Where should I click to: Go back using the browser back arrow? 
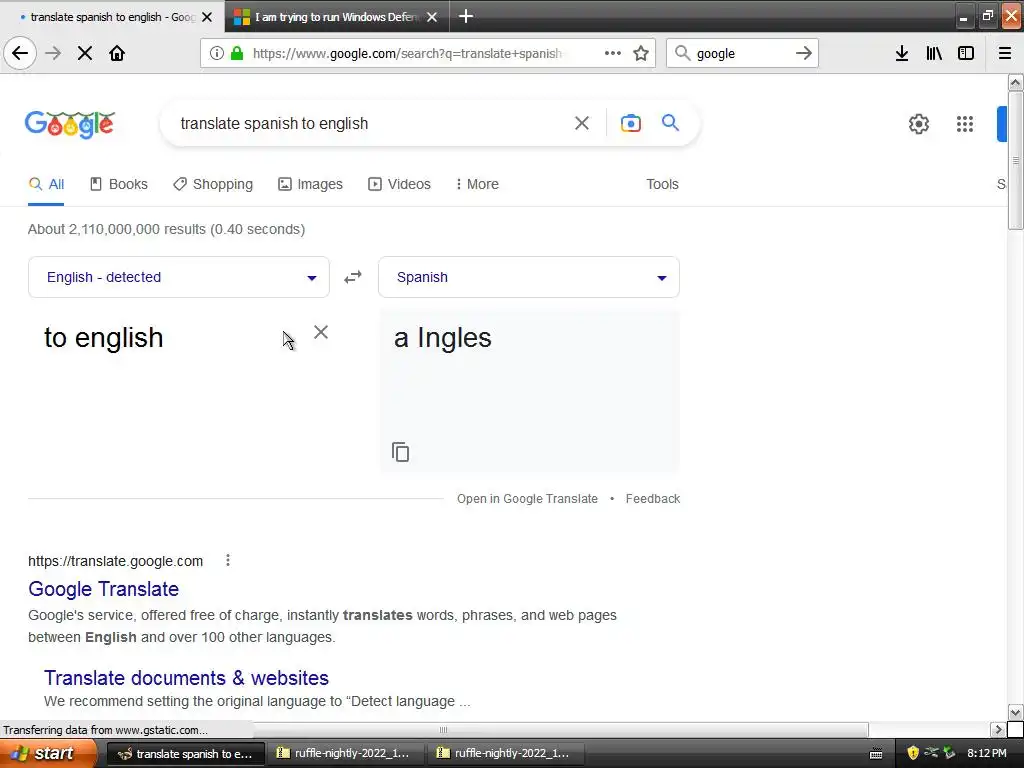pos(20,53)
